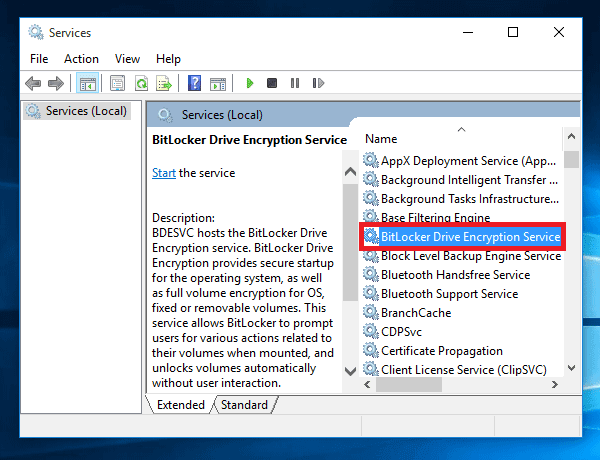Click the Services title bar gear icon
The width and height of the screenshot is (600, 460).
pos(36,32)
